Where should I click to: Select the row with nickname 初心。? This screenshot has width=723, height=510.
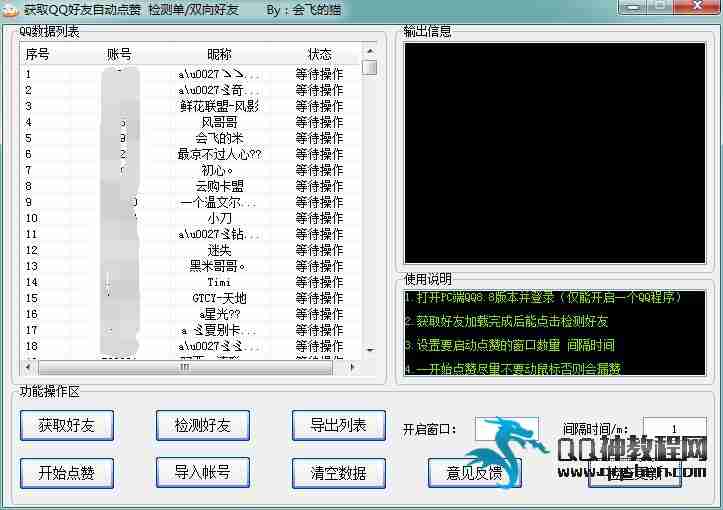(x=191, y=170)
